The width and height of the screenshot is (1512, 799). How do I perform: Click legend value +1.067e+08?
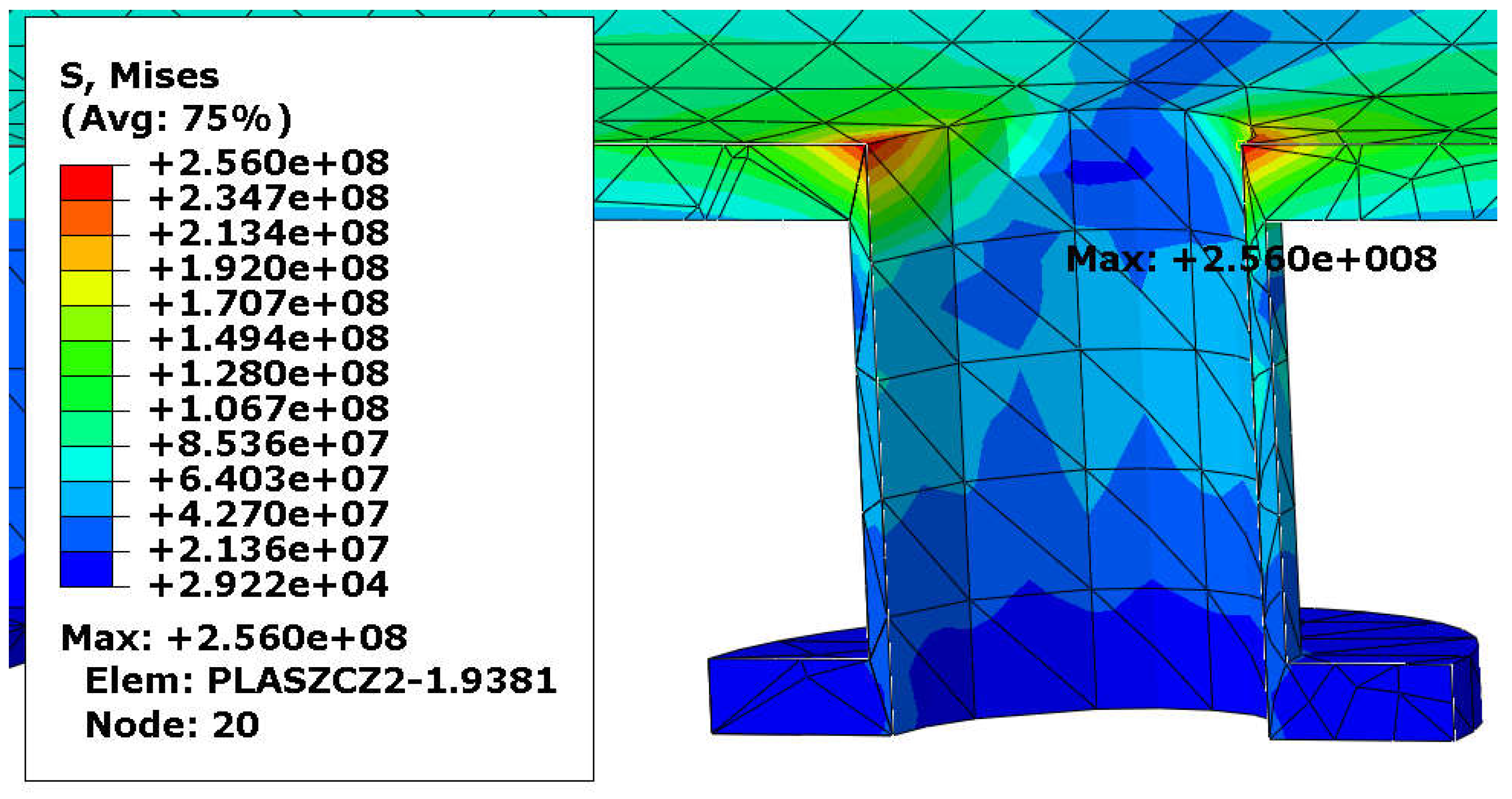pyautogui.click(x=269, y=409)
